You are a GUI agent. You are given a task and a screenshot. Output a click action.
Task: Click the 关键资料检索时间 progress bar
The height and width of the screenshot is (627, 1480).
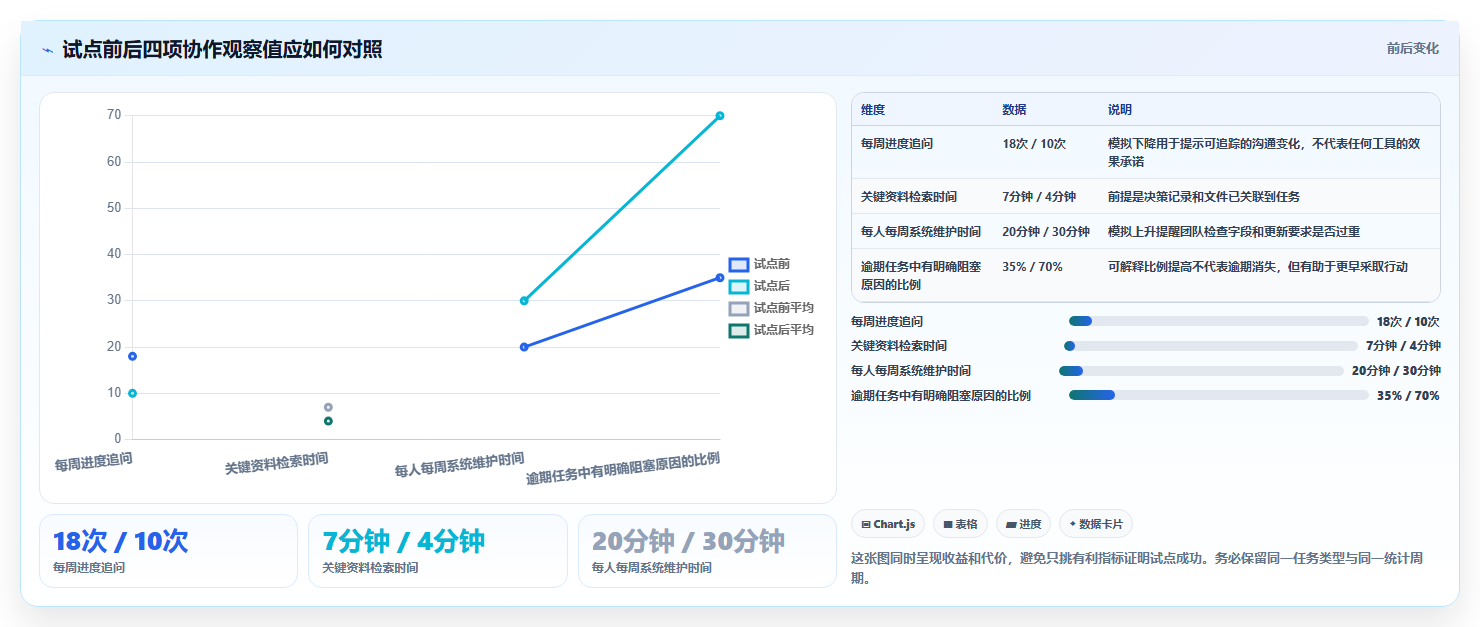tap(1210, 346)
